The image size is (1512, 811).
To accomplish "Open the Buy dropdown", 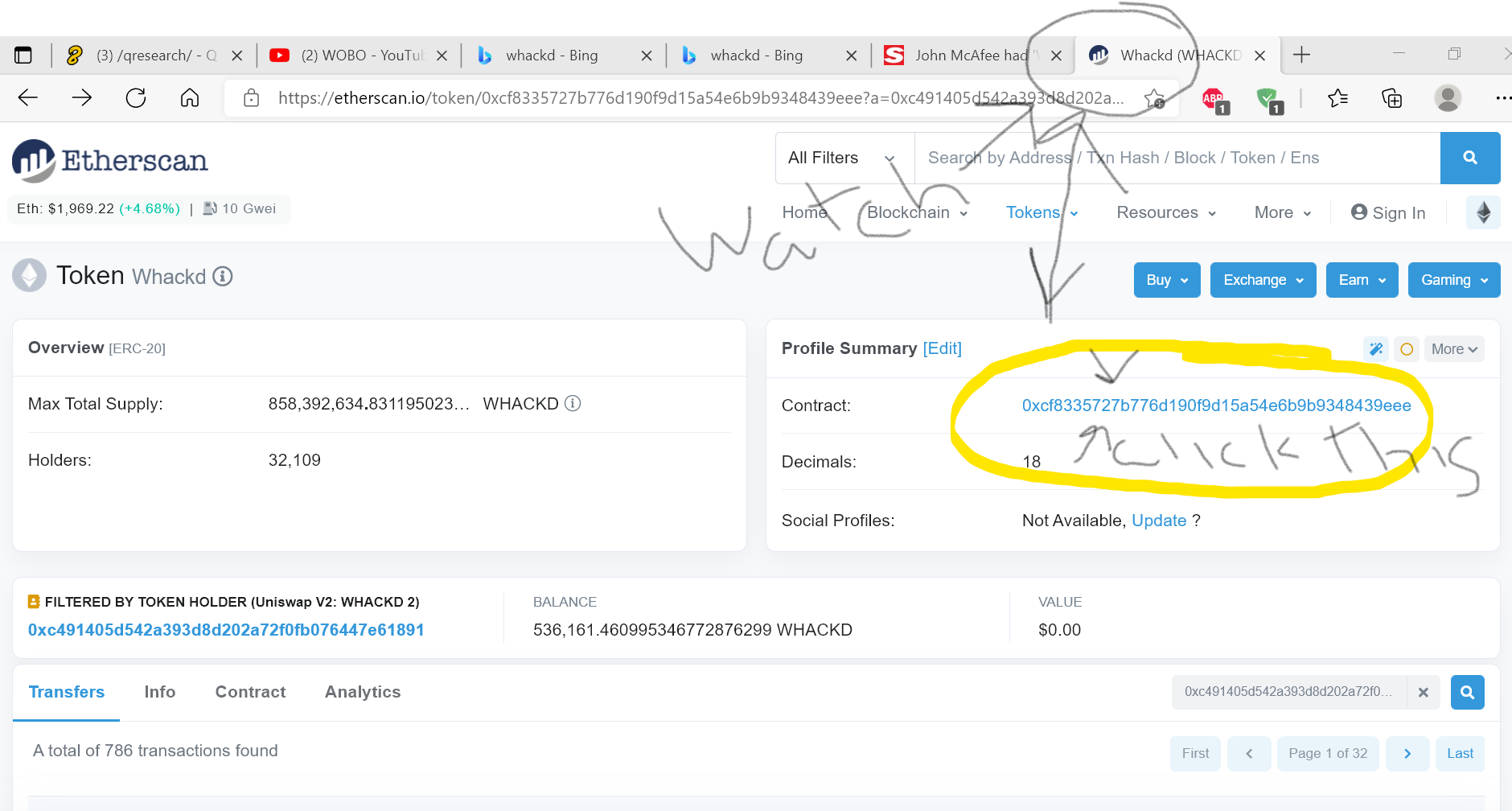I will [1167, 280].
